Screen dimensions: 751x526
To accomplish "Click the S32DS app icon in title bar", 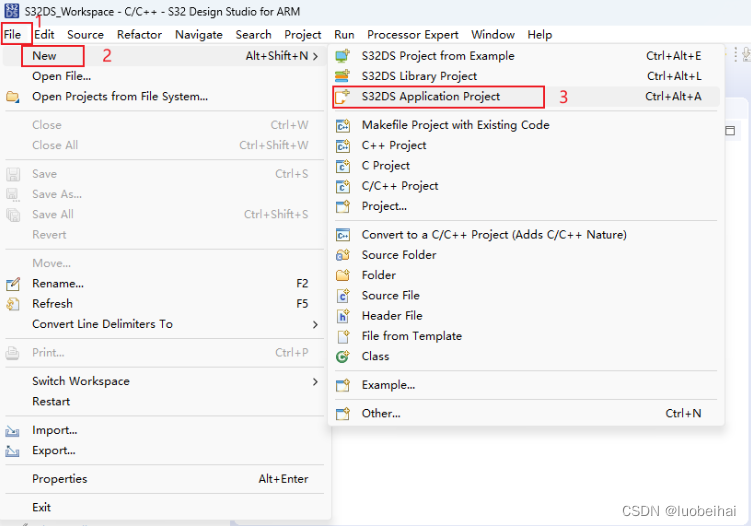I will [12, 11].
